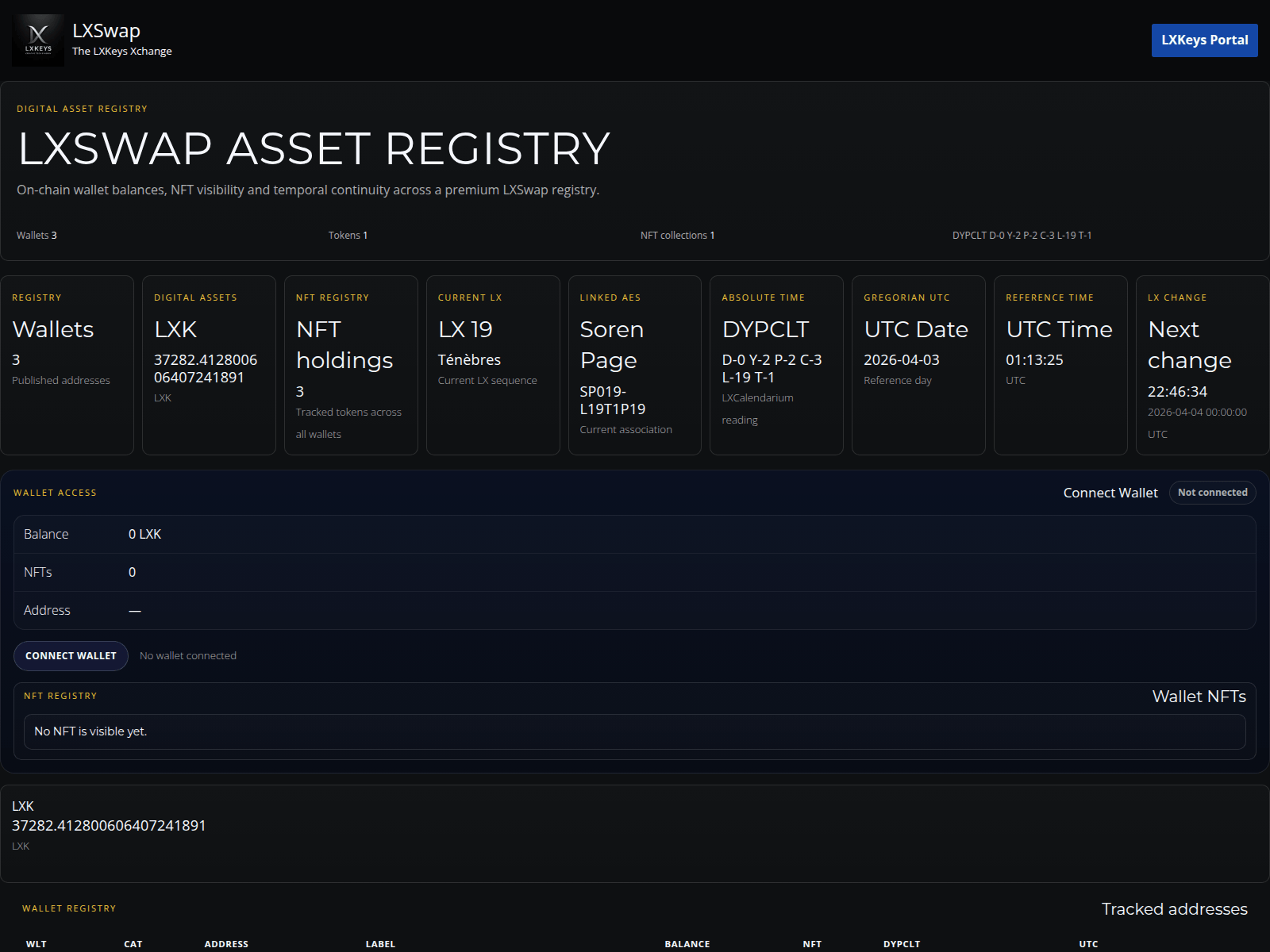Image resolution: width=1270 pixels, height=952 pixels.
Task: Open the Wallets registry card
Action: click(x=67, y=365)
